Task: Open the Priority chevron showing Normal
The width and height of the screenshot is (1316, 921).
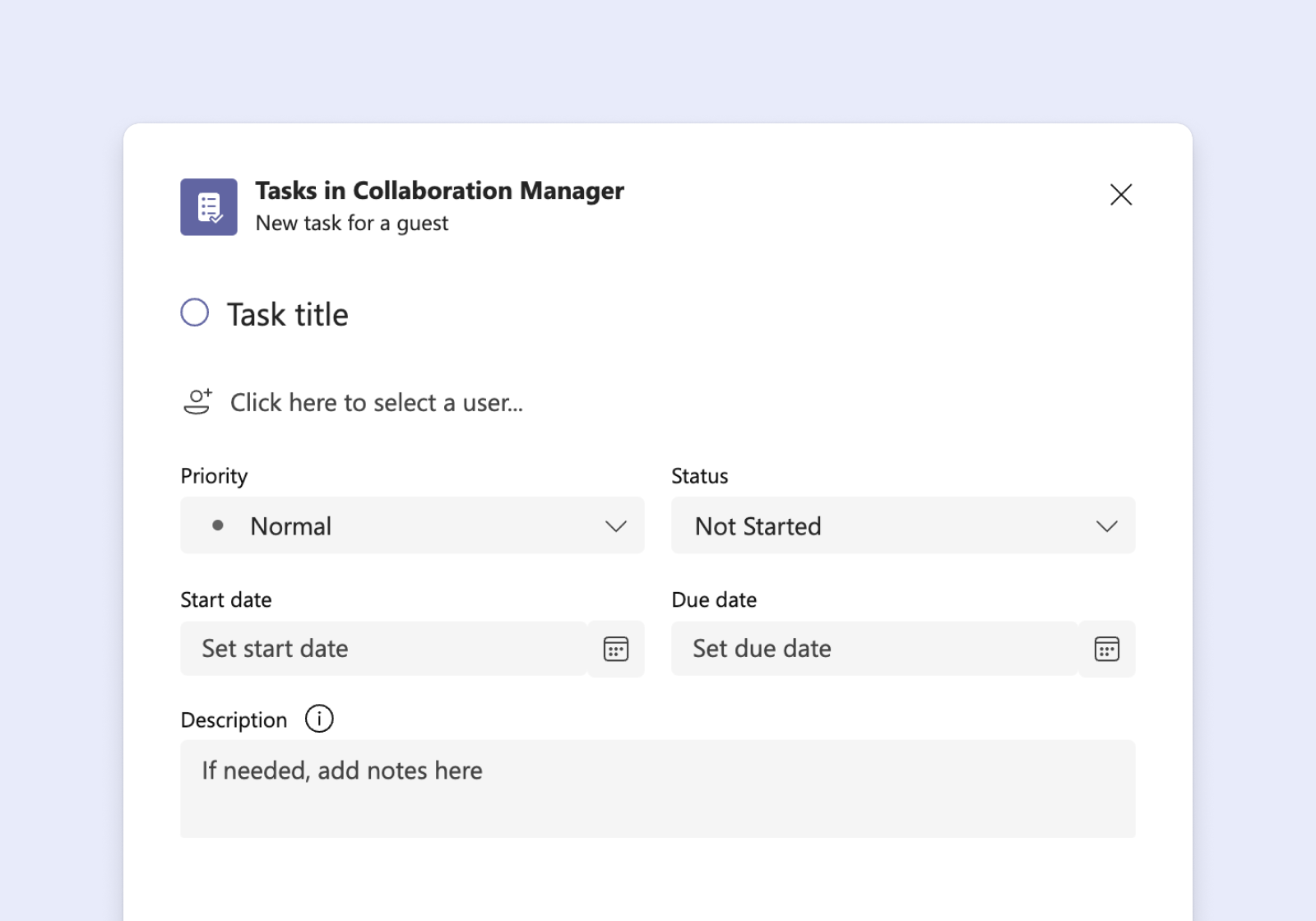Action: 615,525
